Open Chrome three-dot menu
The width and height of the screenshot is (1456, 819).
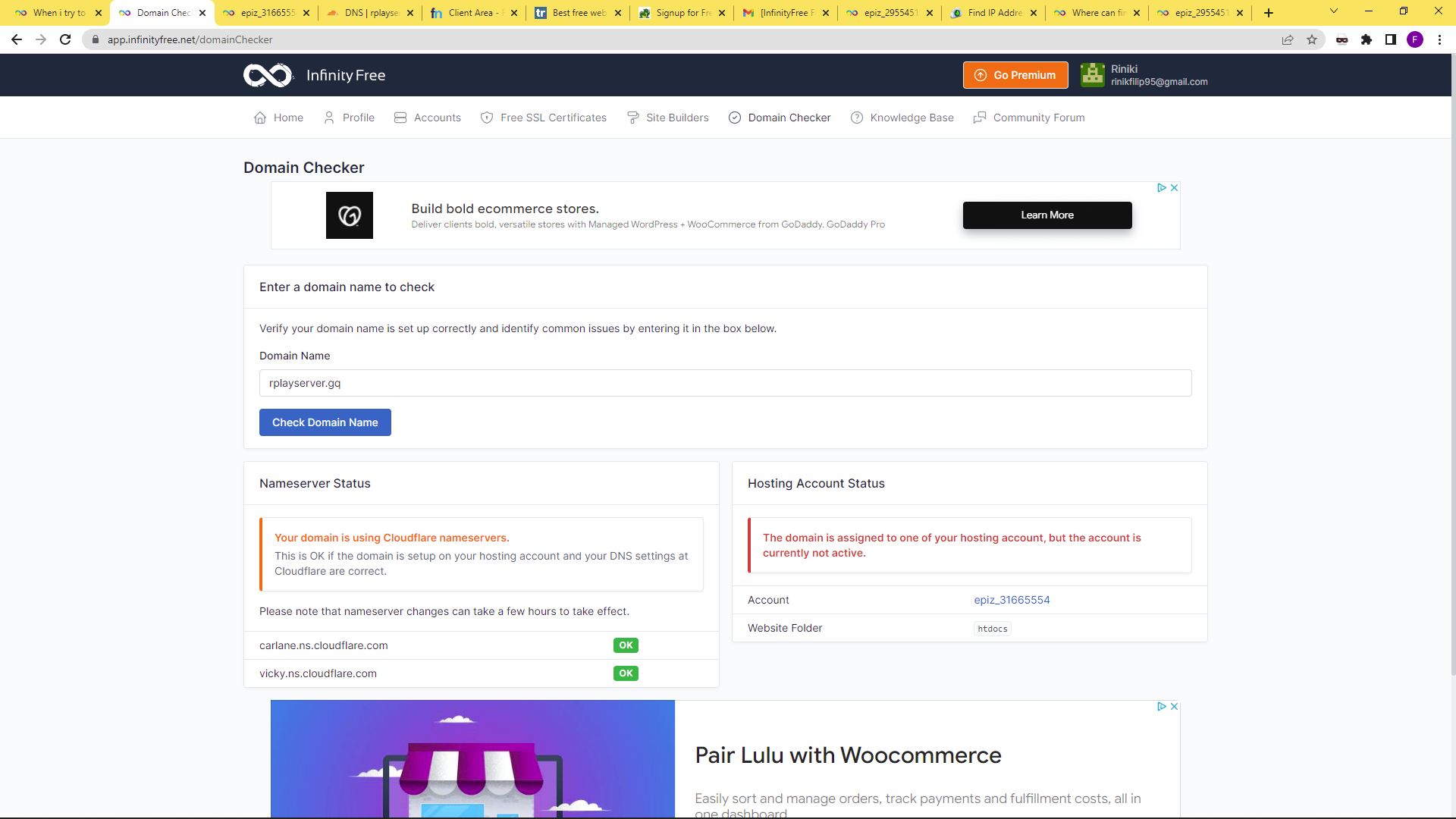[x=1439, y=39]
